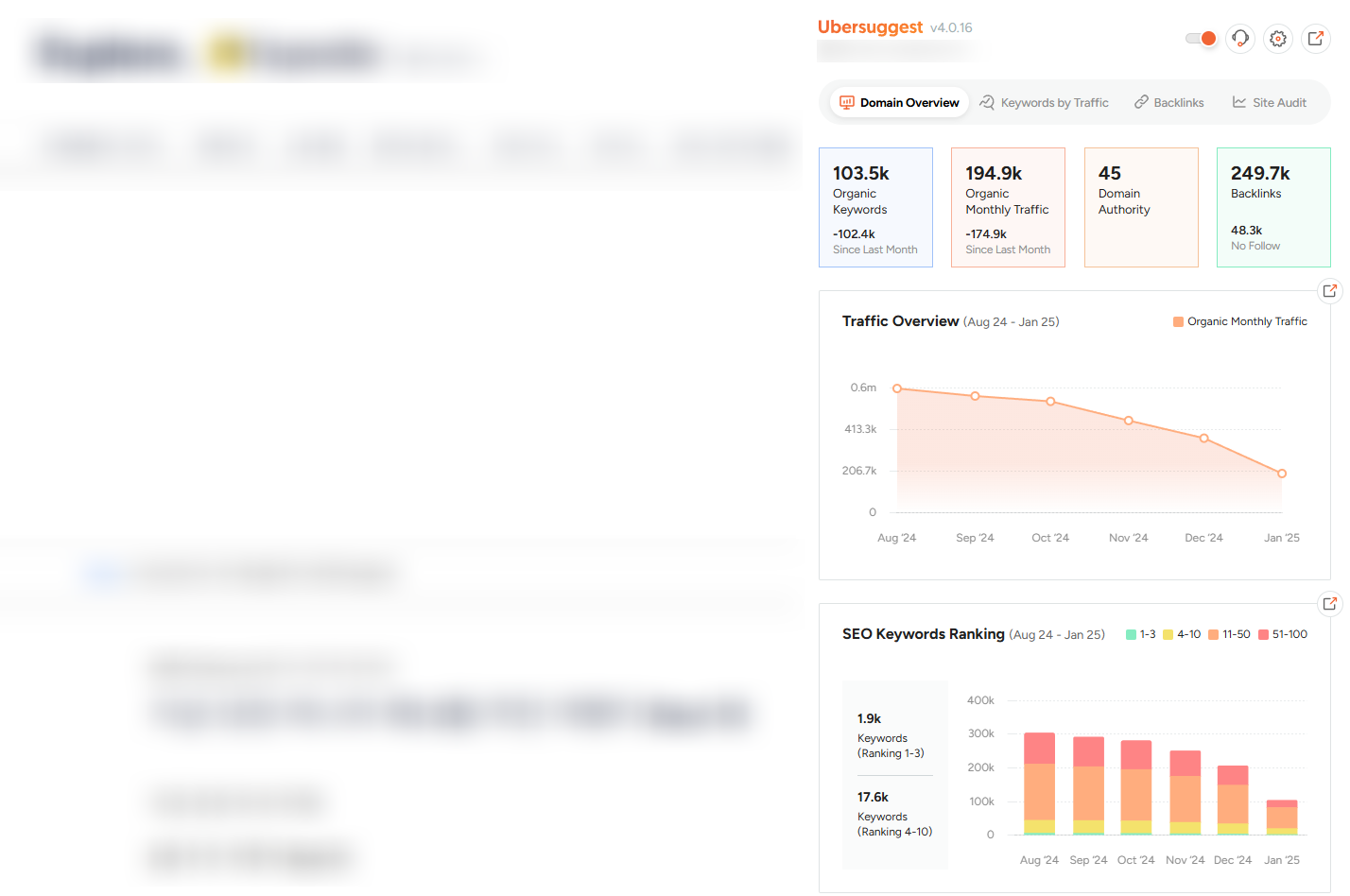Open the Backlinks tab
The image size is (1350, 896).
click(x=1169, y=102)
